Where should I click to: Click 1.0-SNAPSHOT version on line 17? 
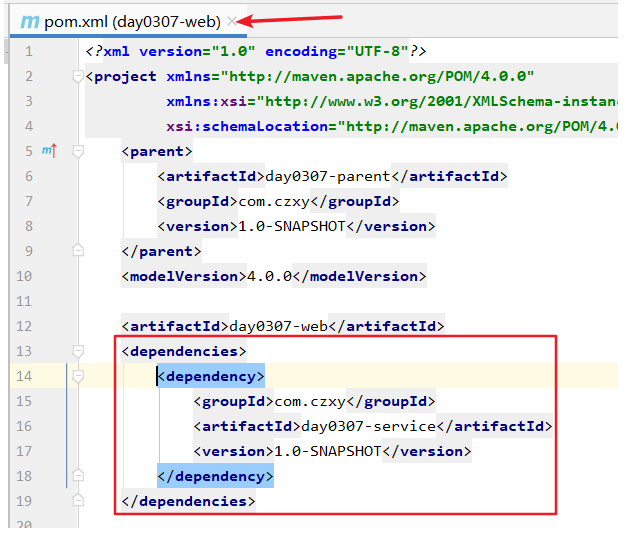(x=327, y=451)
